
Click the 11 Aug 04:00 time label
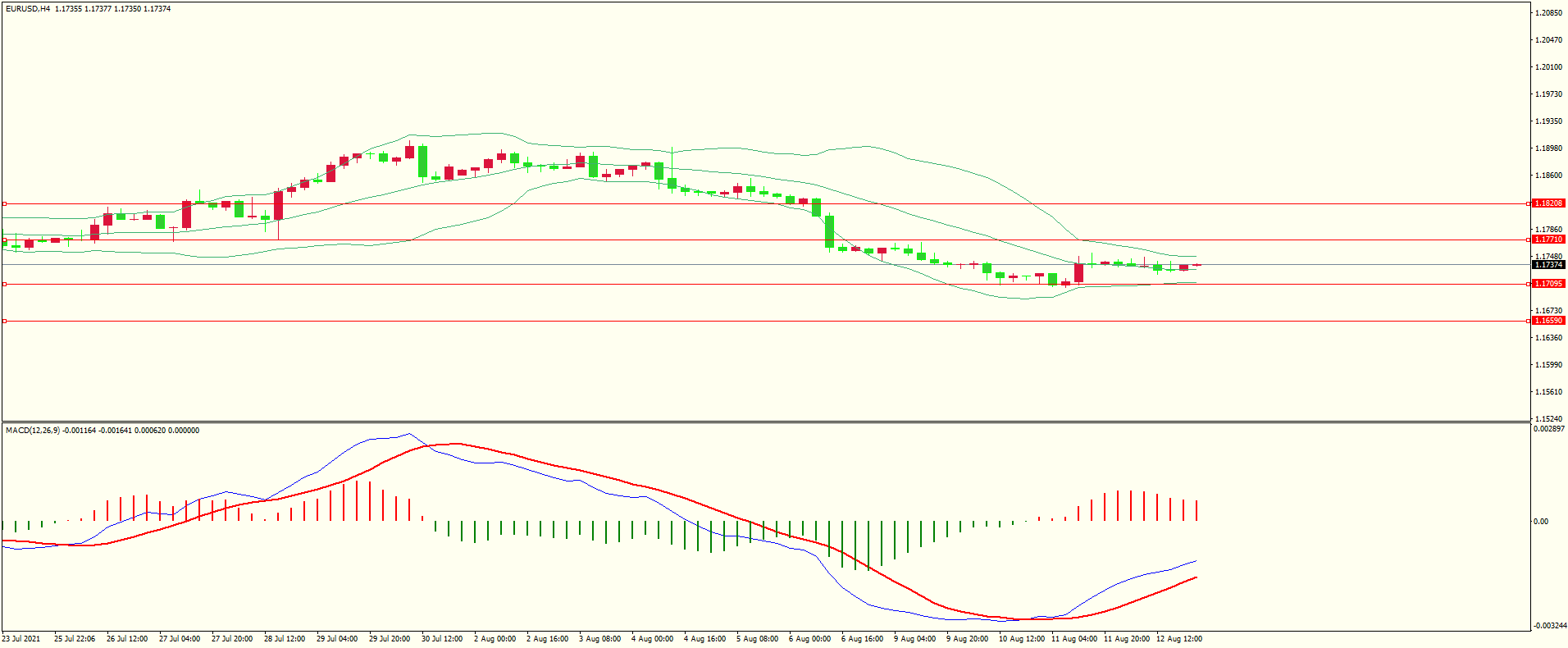[x=1074, y=639]
